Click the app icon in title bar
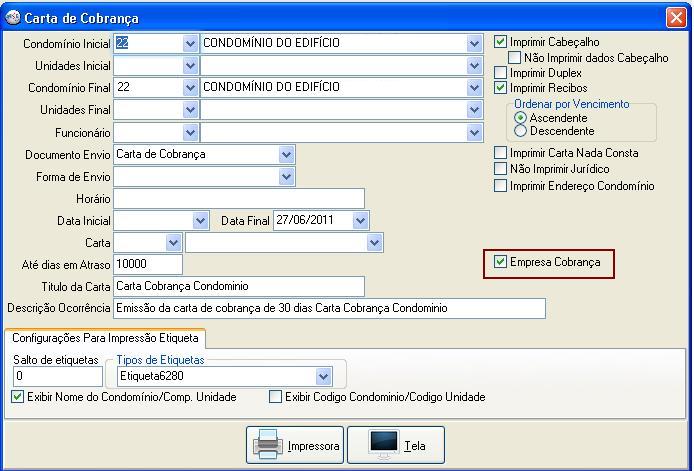This screenshot has height=471, width=694. pyautogui.click(x=12, y=18)
